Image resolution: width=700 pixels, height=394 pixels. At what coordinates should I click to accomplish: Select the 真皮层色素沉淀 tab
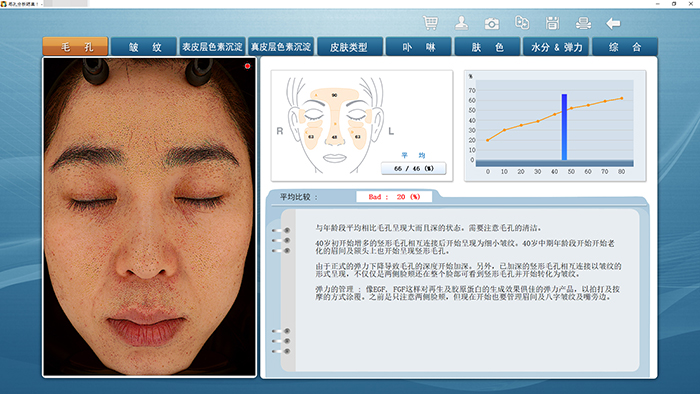(281, 47)
